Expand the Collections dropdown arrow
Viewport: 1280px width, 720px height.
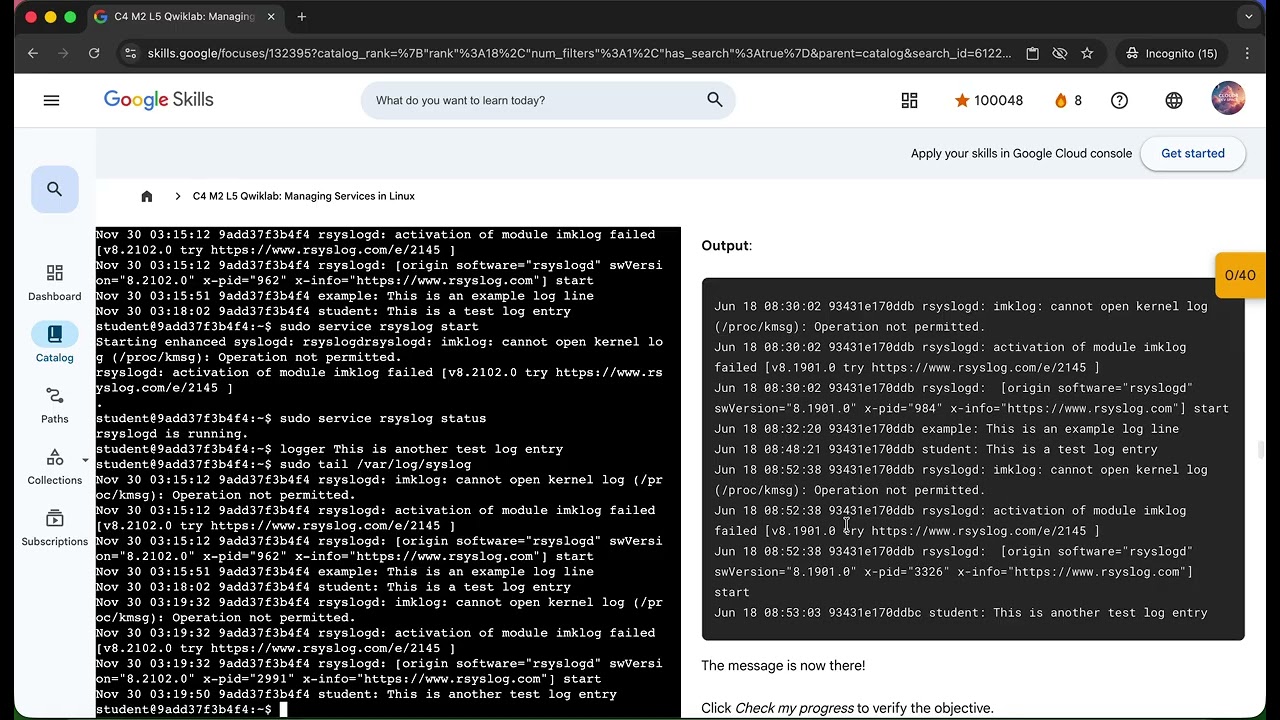click(x=85, y=461)
